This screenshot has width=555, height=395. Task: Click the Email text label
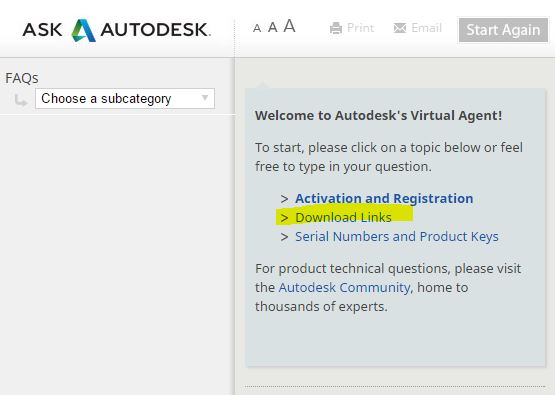point(426,28)
